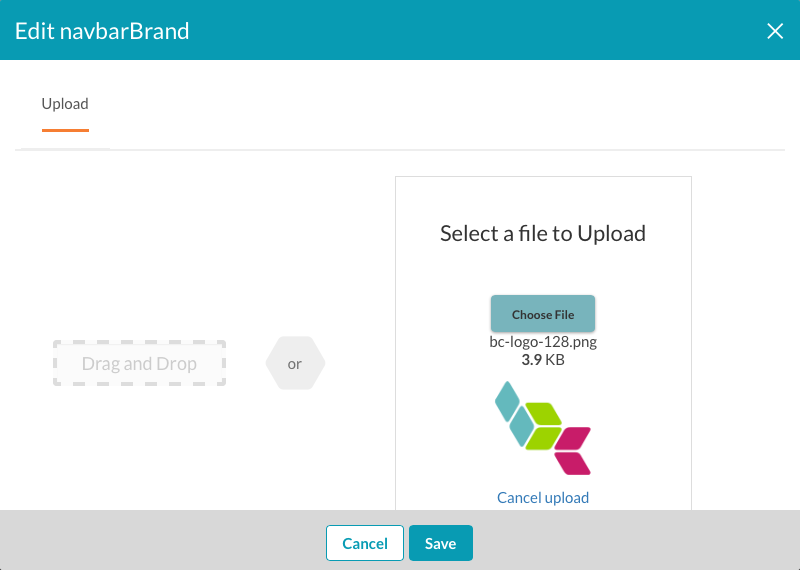Dismiss changes with the Cancel button

365,543
